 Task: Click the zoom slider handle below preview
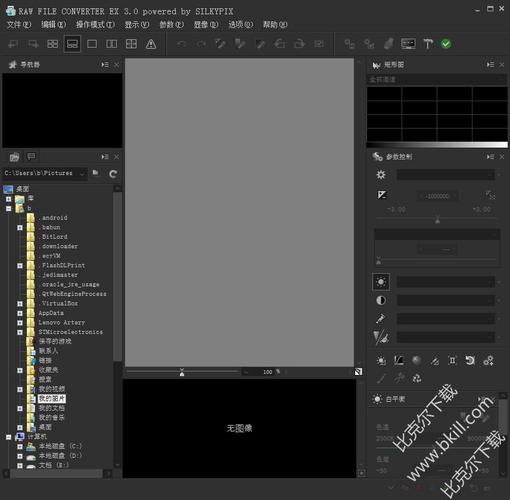[182, 372]
